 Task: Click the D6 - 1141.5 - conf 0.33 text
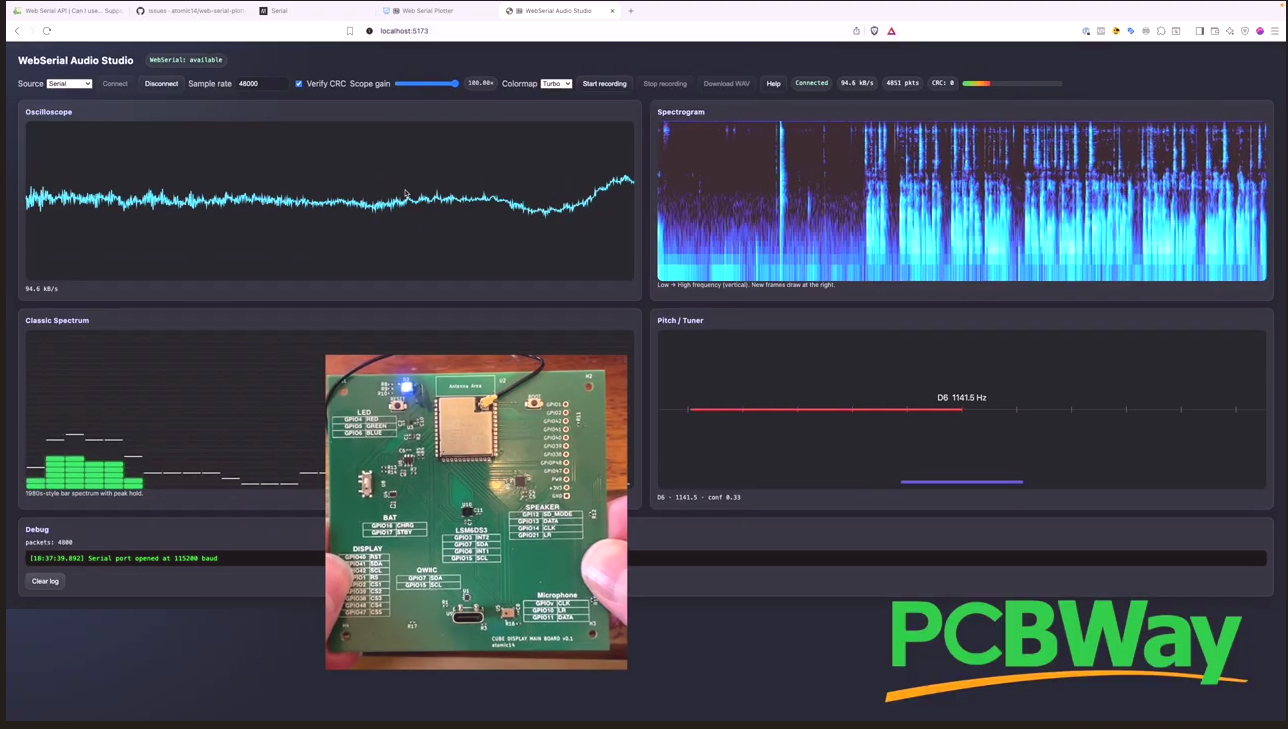699,497
